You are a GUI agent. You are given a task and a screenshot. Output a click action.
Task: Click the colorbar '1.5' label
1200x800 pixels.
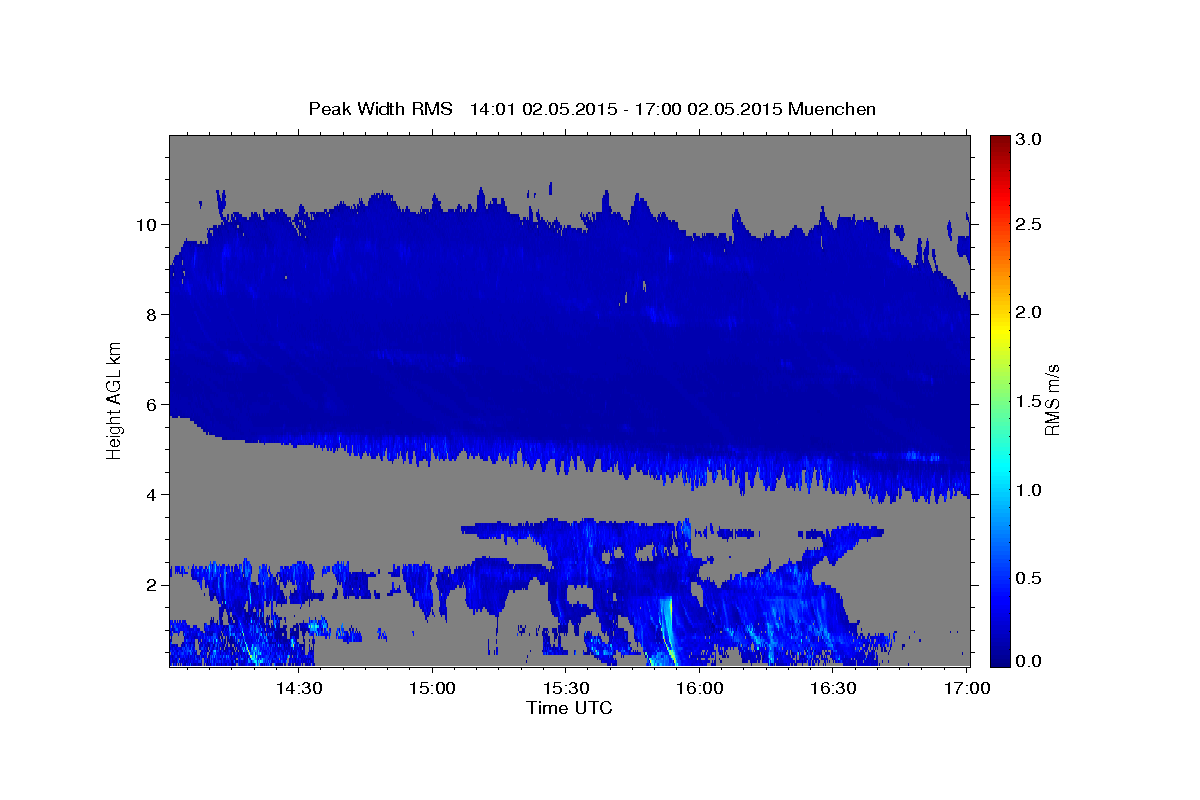1029,401
